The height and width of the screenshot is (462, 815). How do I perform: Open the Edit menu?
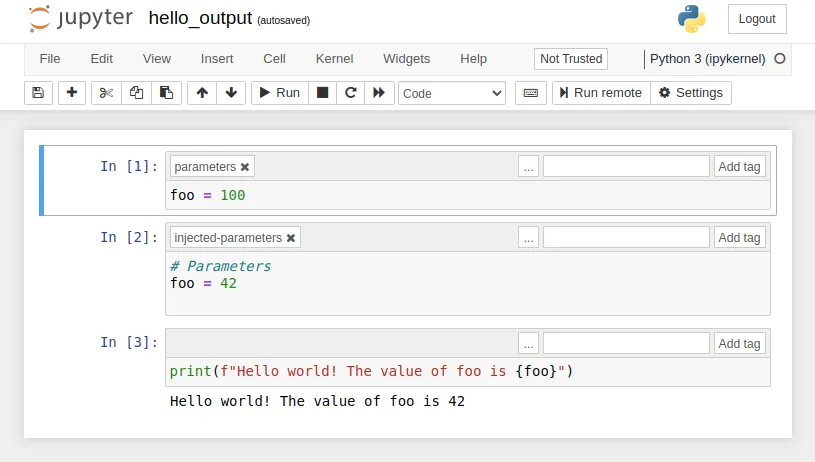pos(102,59)
